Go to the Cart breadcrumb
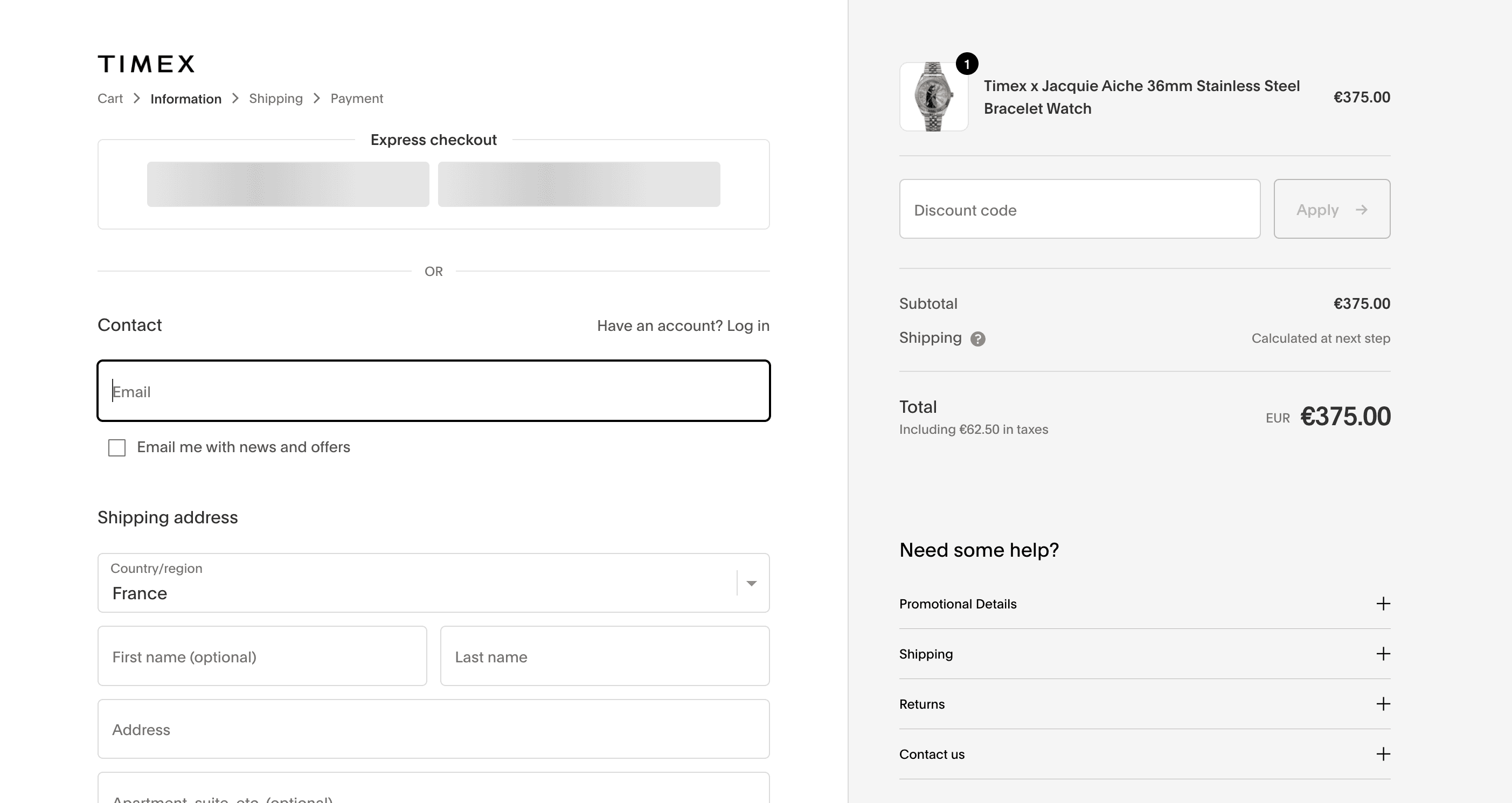 [x=110, y=99]
